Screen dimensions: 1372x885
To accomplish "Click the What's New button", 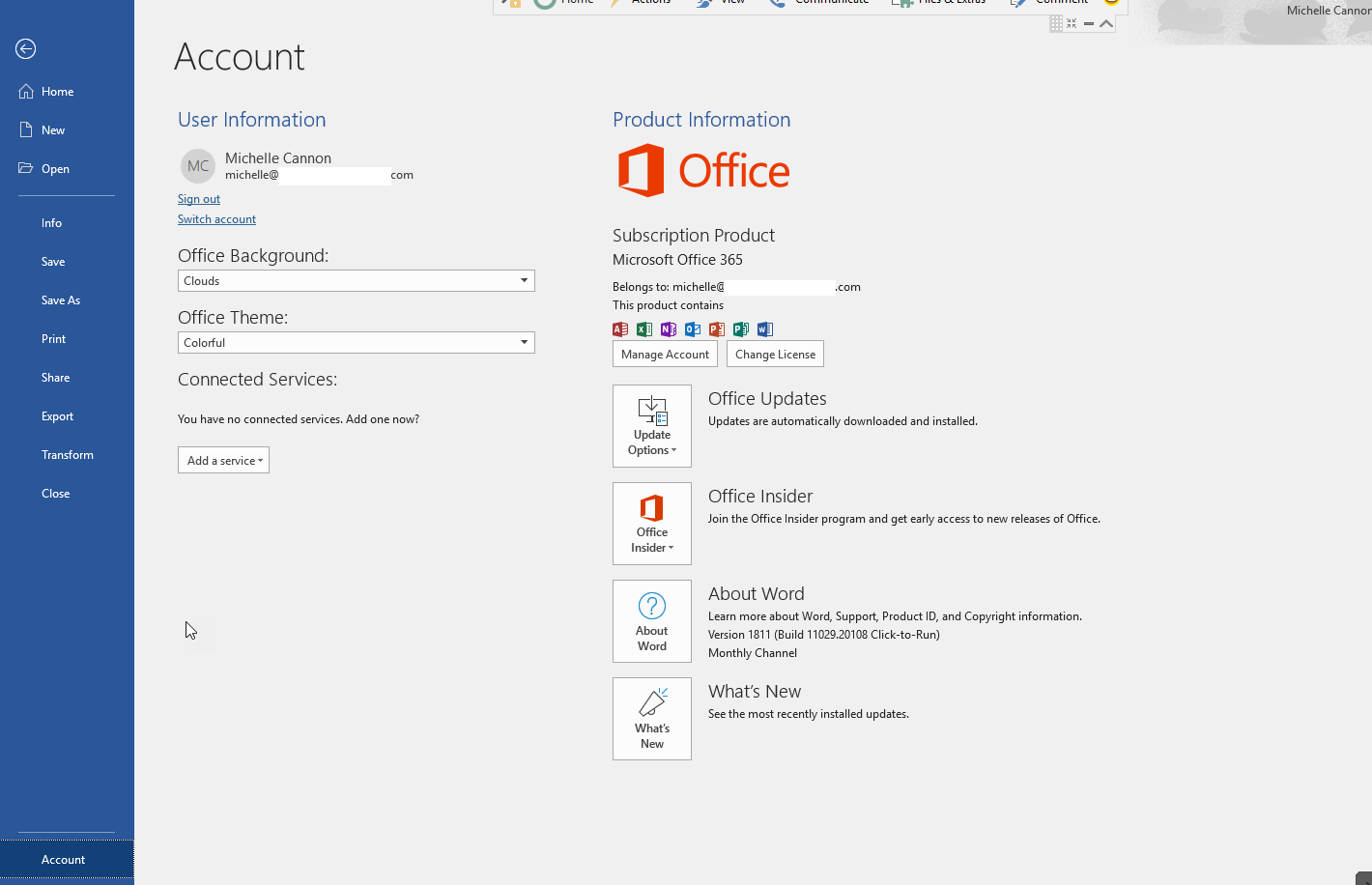I will (652, 719).
